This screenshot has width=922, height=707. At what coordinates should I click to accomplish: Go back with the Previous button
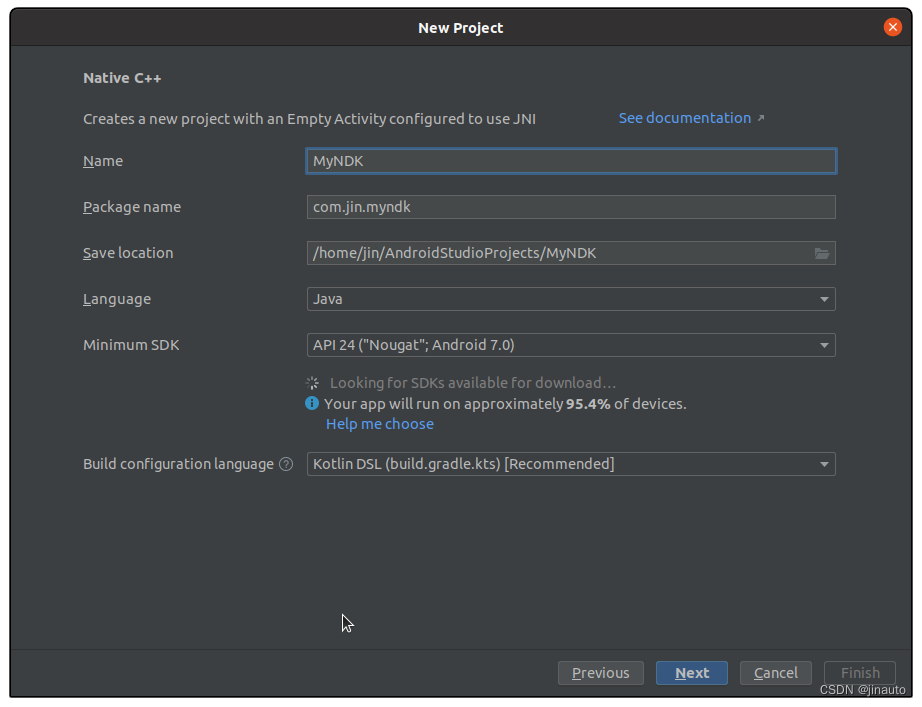click(x=601, y=673)
